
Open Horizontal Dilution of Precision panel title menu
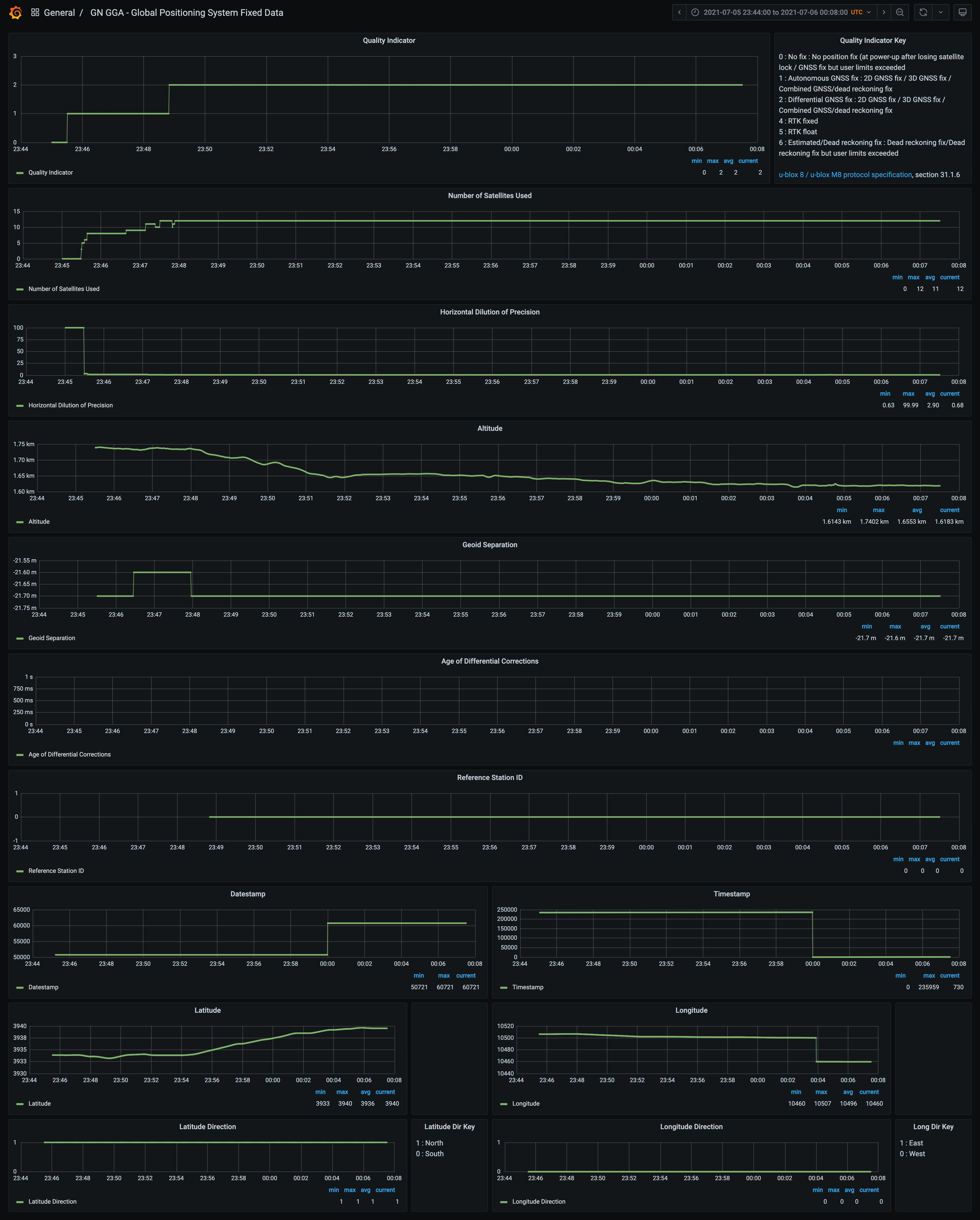pyautogui.click(x=489, y=312)
